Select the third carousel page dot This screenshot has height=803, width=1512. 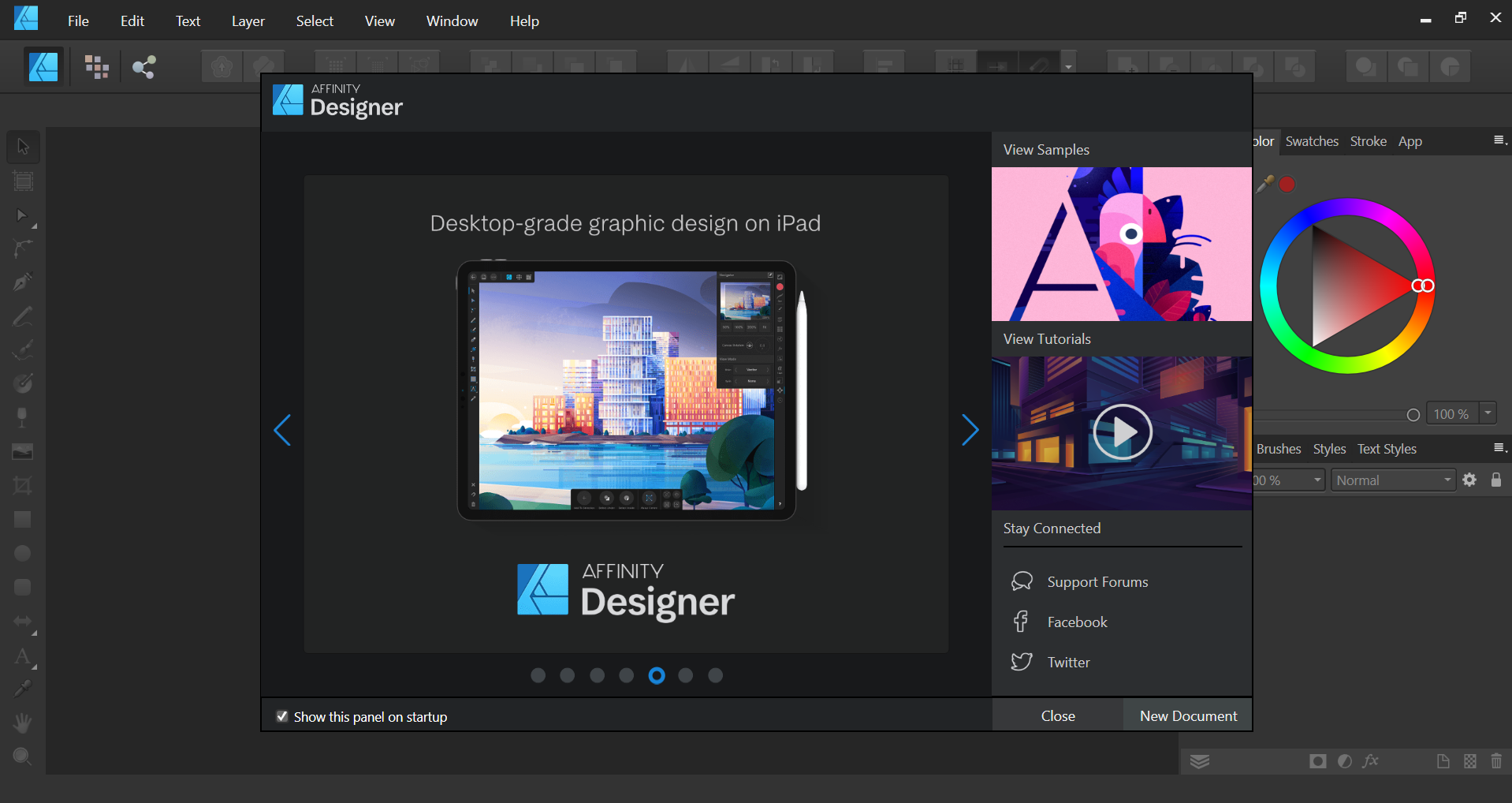tap(598, 675)
